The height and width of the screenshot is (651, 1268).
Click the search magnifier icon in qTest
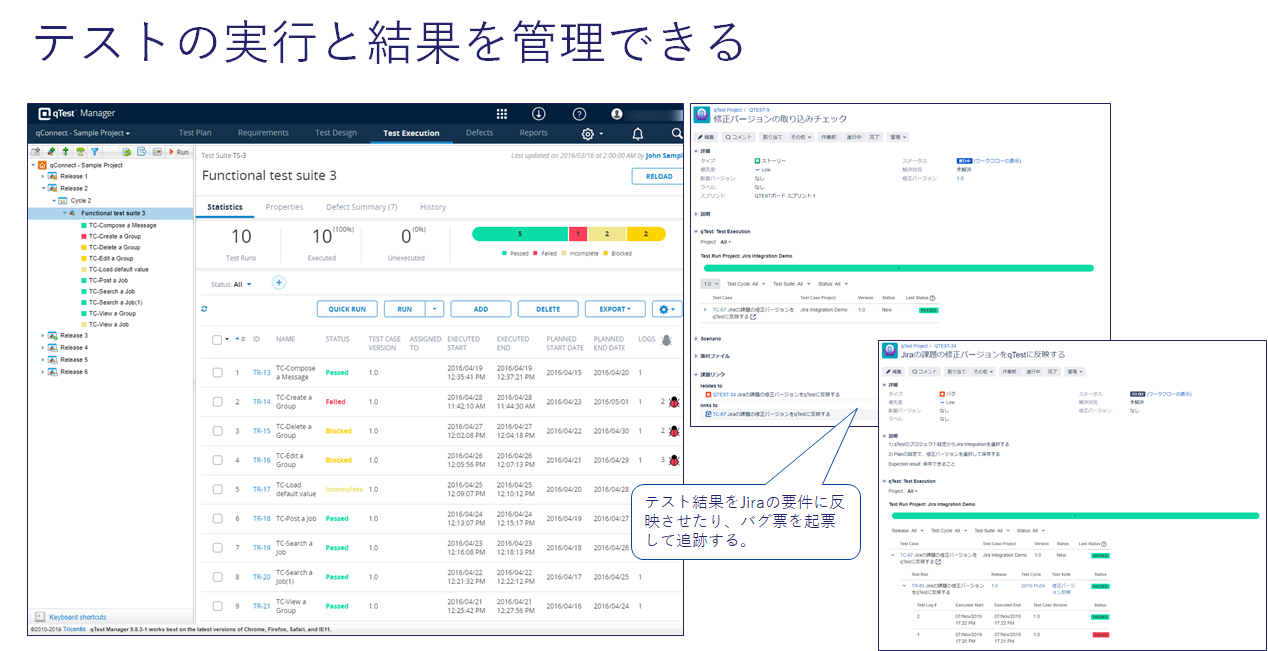(x=677, y=133)
